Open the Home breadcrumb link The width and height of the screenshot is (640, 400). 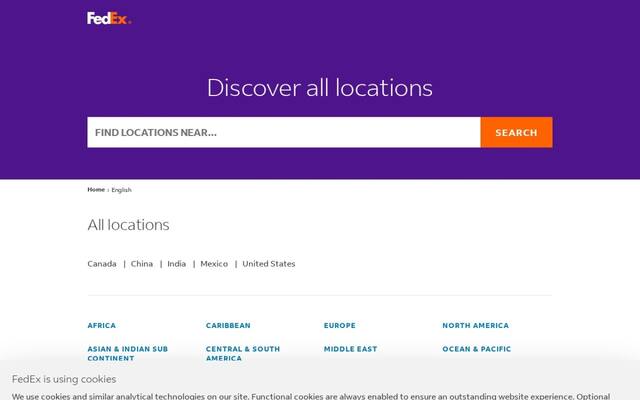click(x=96, y=189)
